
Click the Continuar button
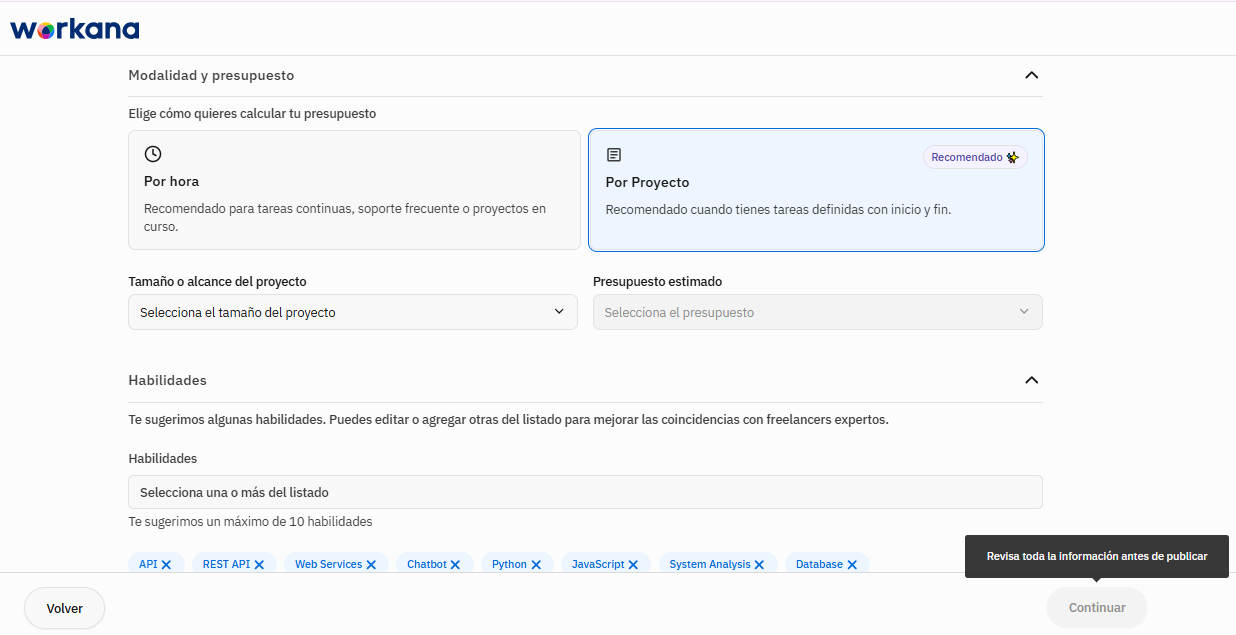tap(1097, 608)
